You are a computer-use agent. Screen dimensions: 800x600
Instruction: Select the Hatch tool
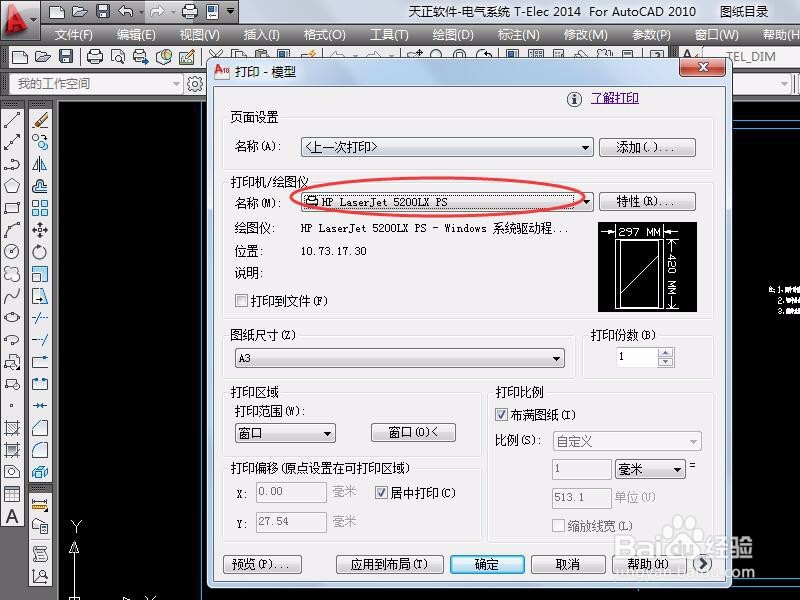pyautogui.click(x=12, y=428)
